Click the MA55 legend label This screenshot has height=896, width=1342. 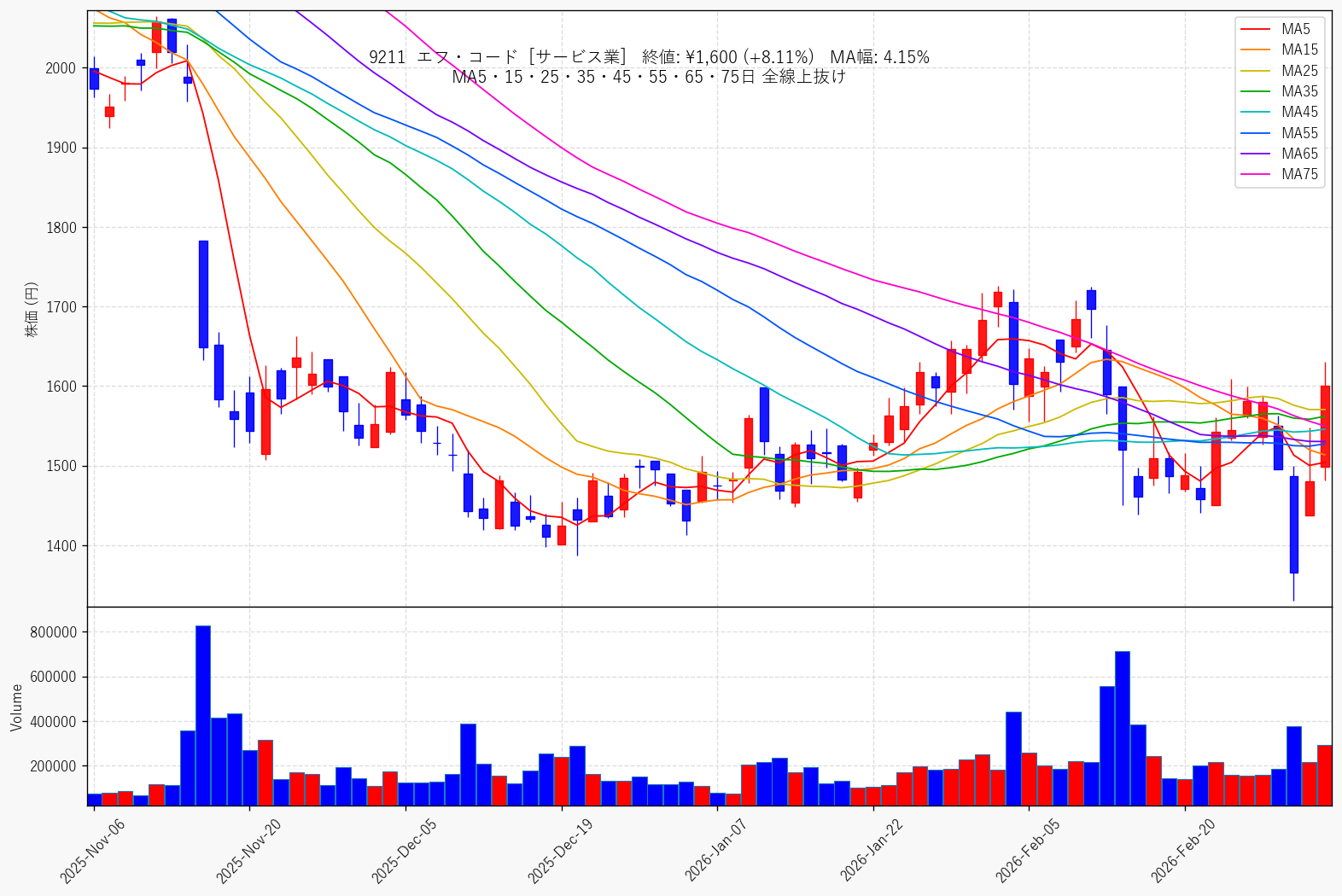1299,133
